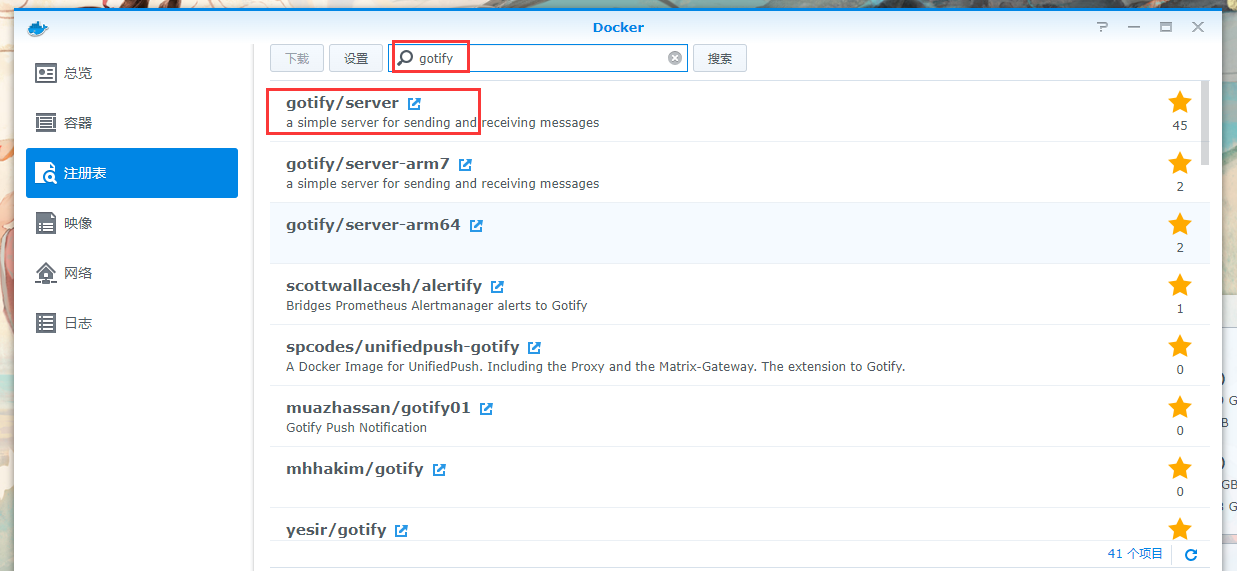
Task: Click the 'A Docker Image for UnifiedPush' description
Action: coord(595,367)
